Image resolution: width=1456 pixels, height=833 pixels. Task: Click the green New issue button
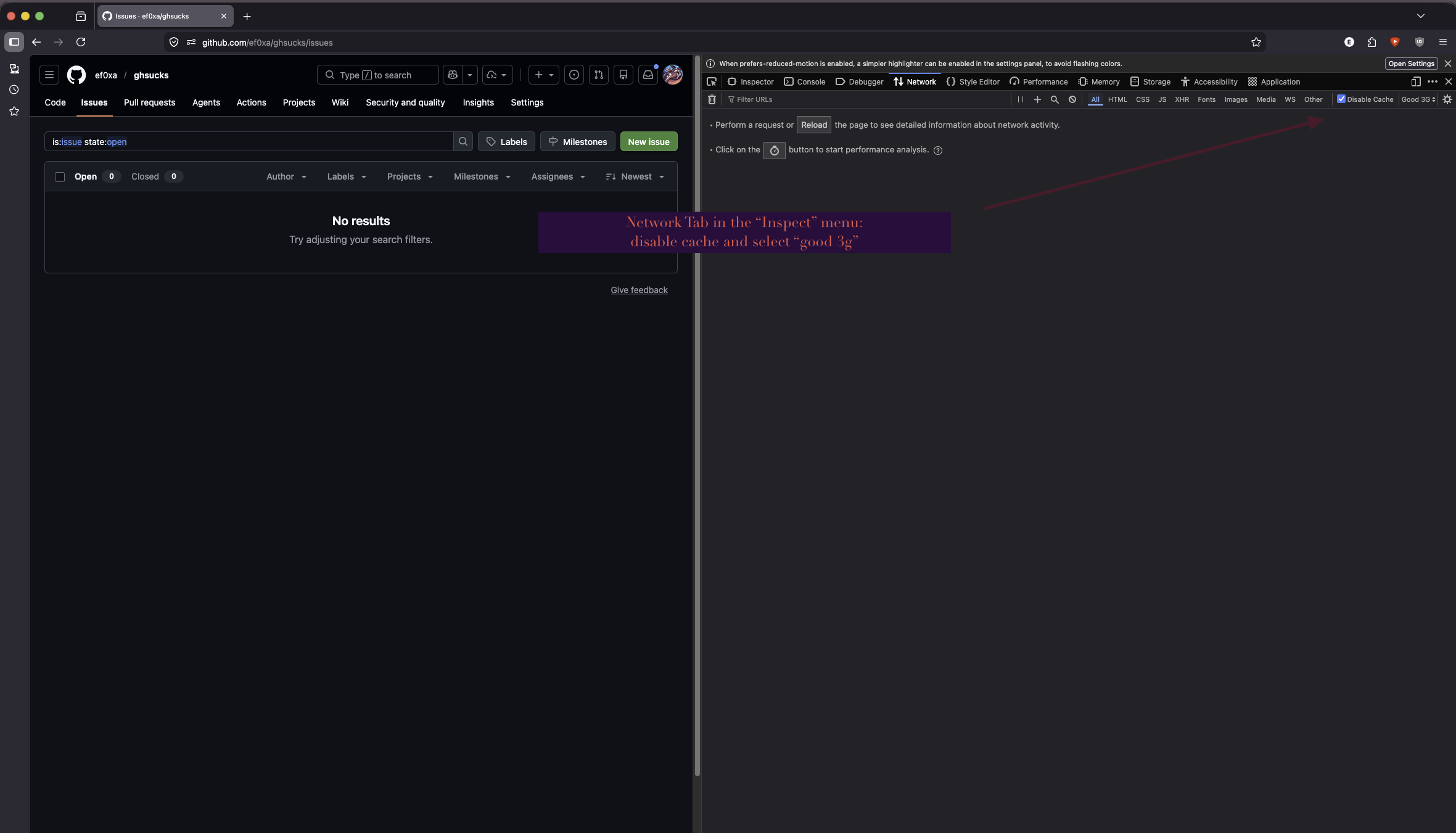click(649, 141)
